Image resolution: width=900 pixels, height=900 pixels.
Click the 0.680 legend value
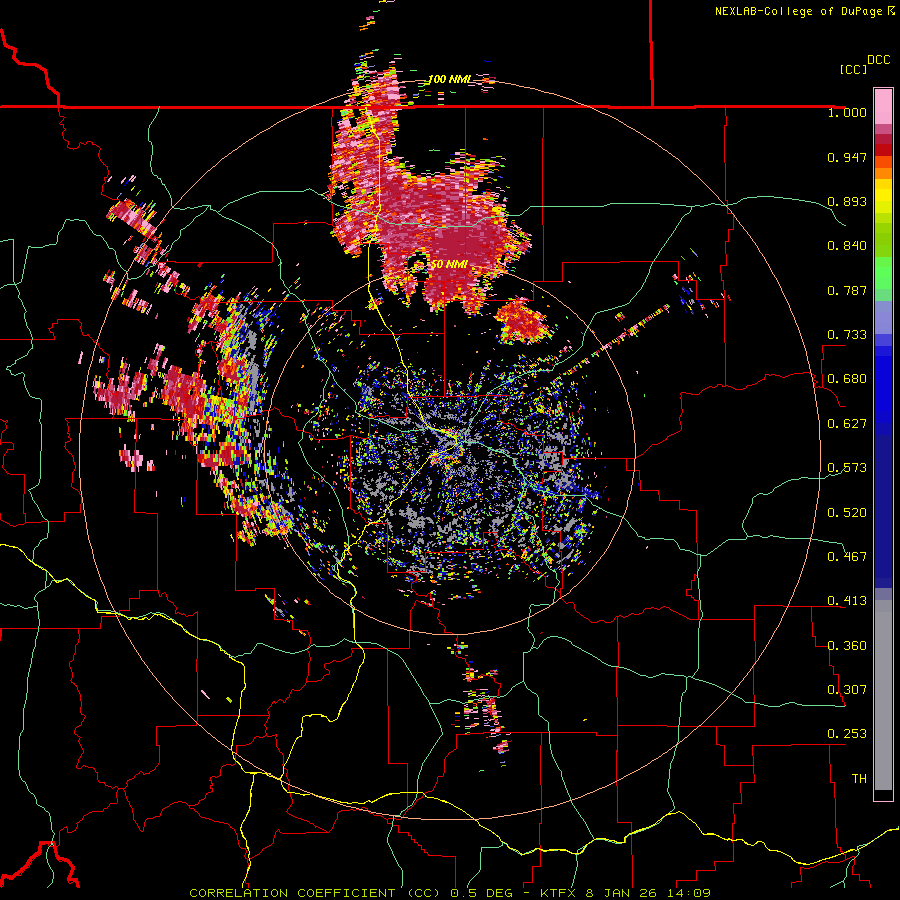847,379
